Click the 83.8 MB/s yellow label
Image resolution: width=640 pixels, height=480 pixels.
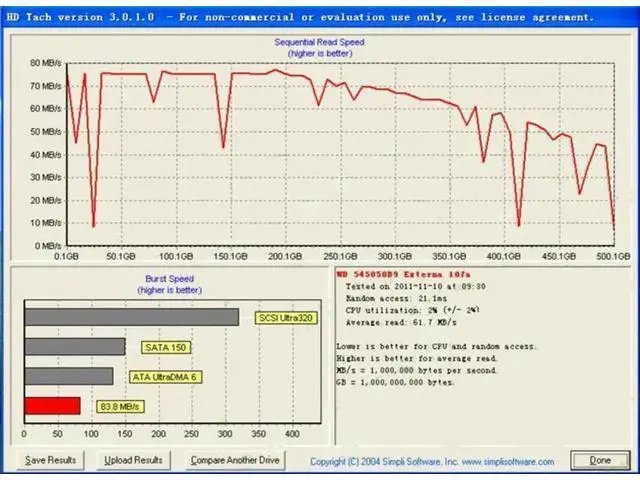[x=120, y=407]
